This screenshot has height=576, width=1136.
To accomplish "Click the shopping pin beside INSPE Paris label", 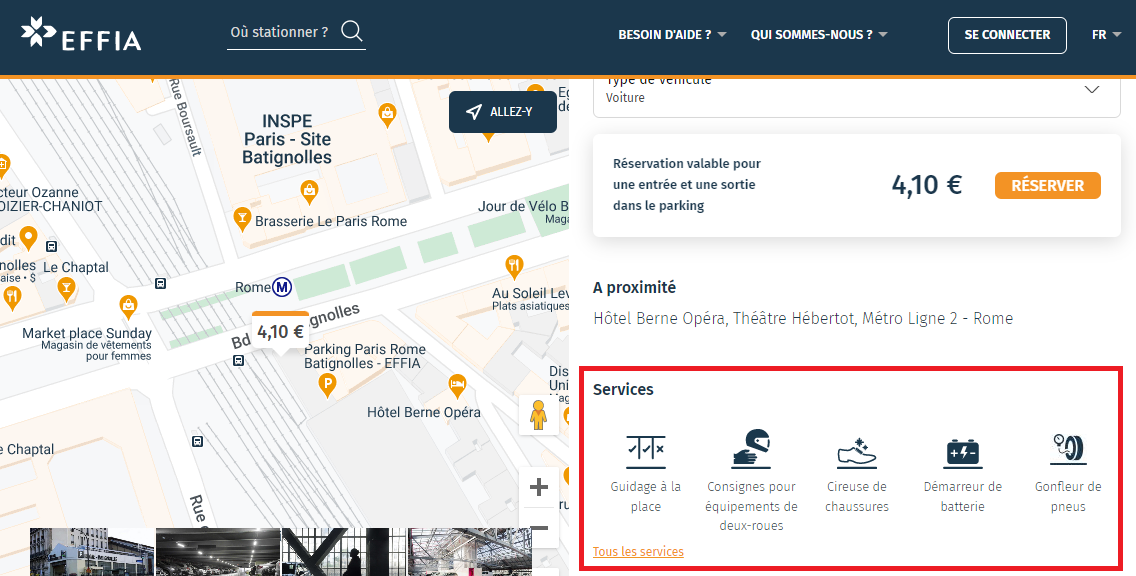I will 388,114.
